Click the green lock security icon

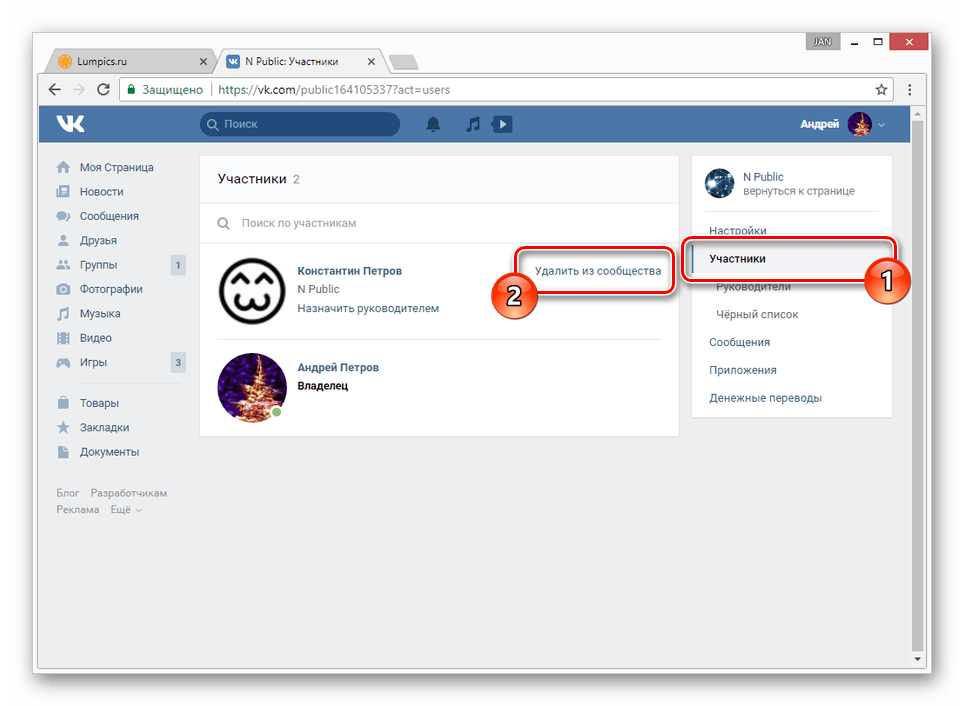(x=131, y=90)
